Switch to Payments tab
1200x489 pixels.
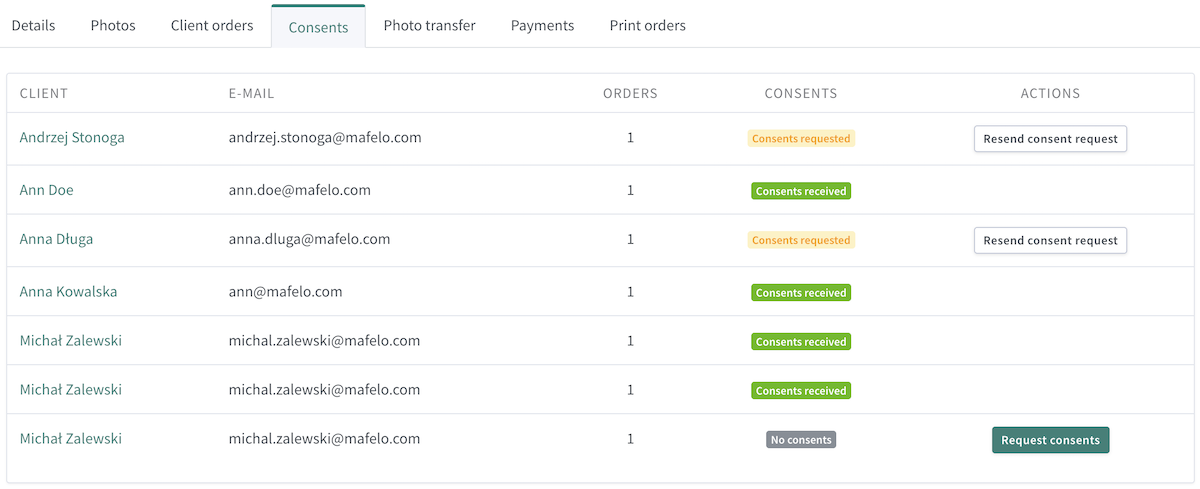[542, 25]
